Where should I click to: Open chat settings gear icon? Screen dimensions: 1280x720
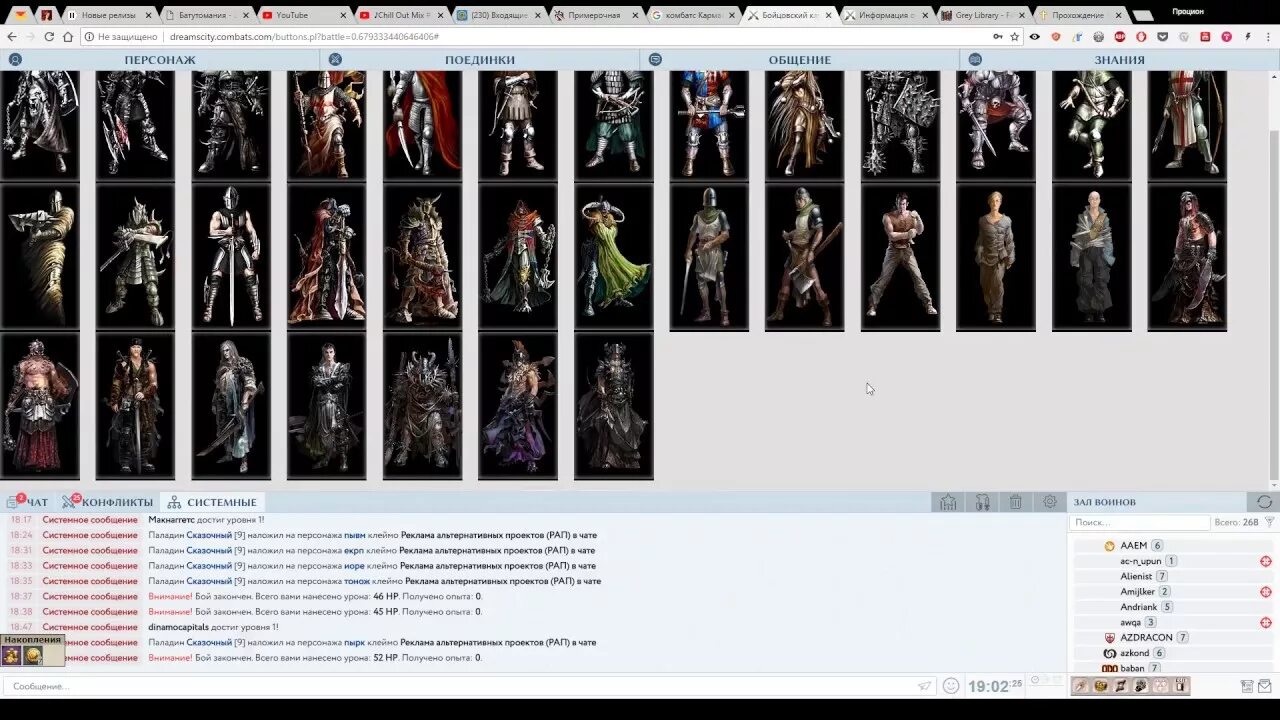click(x=1050, y=502)
